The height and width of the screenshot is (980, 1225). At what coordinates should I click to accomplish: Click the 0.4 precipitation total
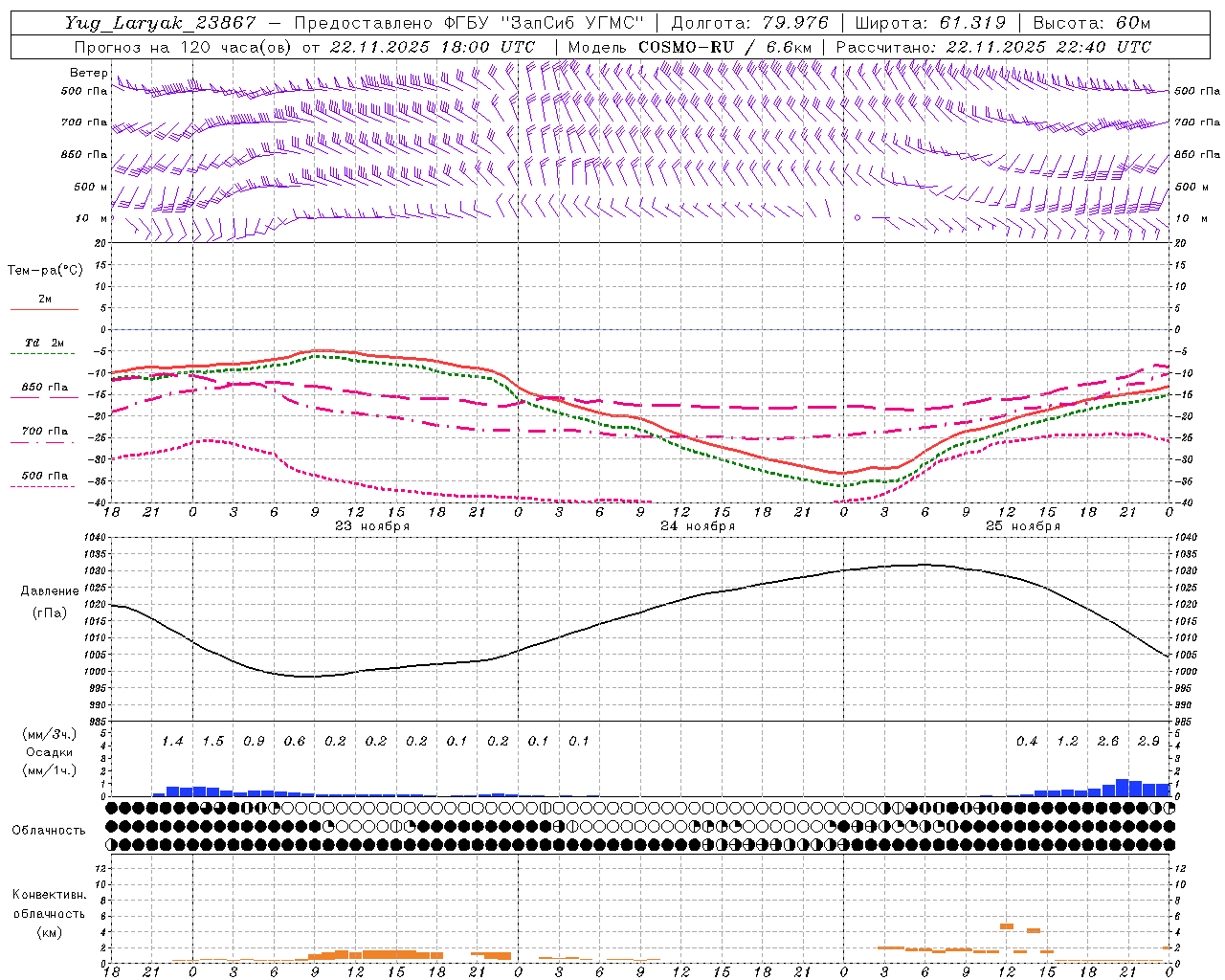1027,742
